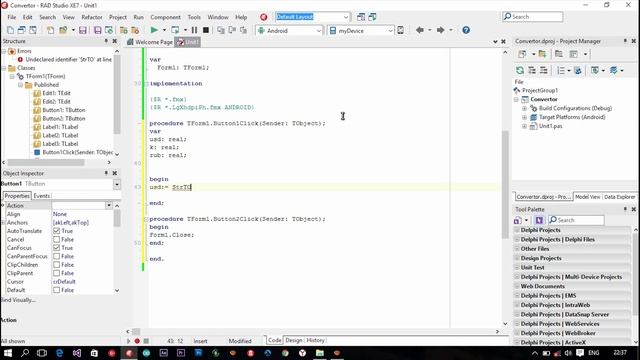This screenshot has height=360, width=640.
Task: Switch to Design view tab
Action: 294,340
